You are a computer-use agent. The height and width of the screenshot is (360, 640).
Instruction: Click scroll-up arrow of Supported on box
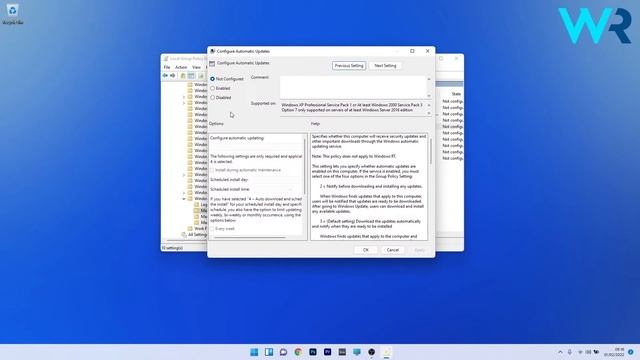point(429,105)
